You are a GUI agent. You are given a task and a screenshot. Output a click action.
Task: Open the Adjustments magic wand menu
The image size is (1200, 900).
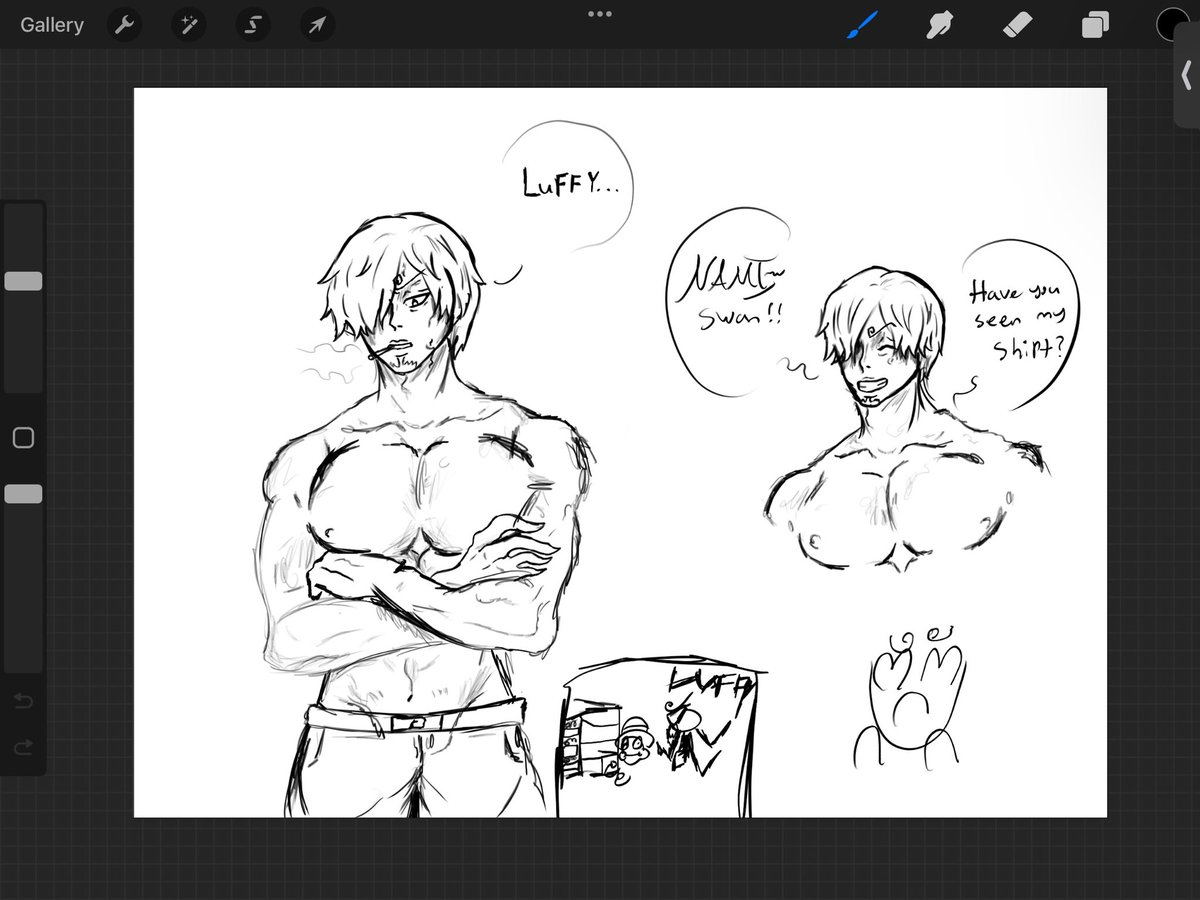[x=188, y=25]
